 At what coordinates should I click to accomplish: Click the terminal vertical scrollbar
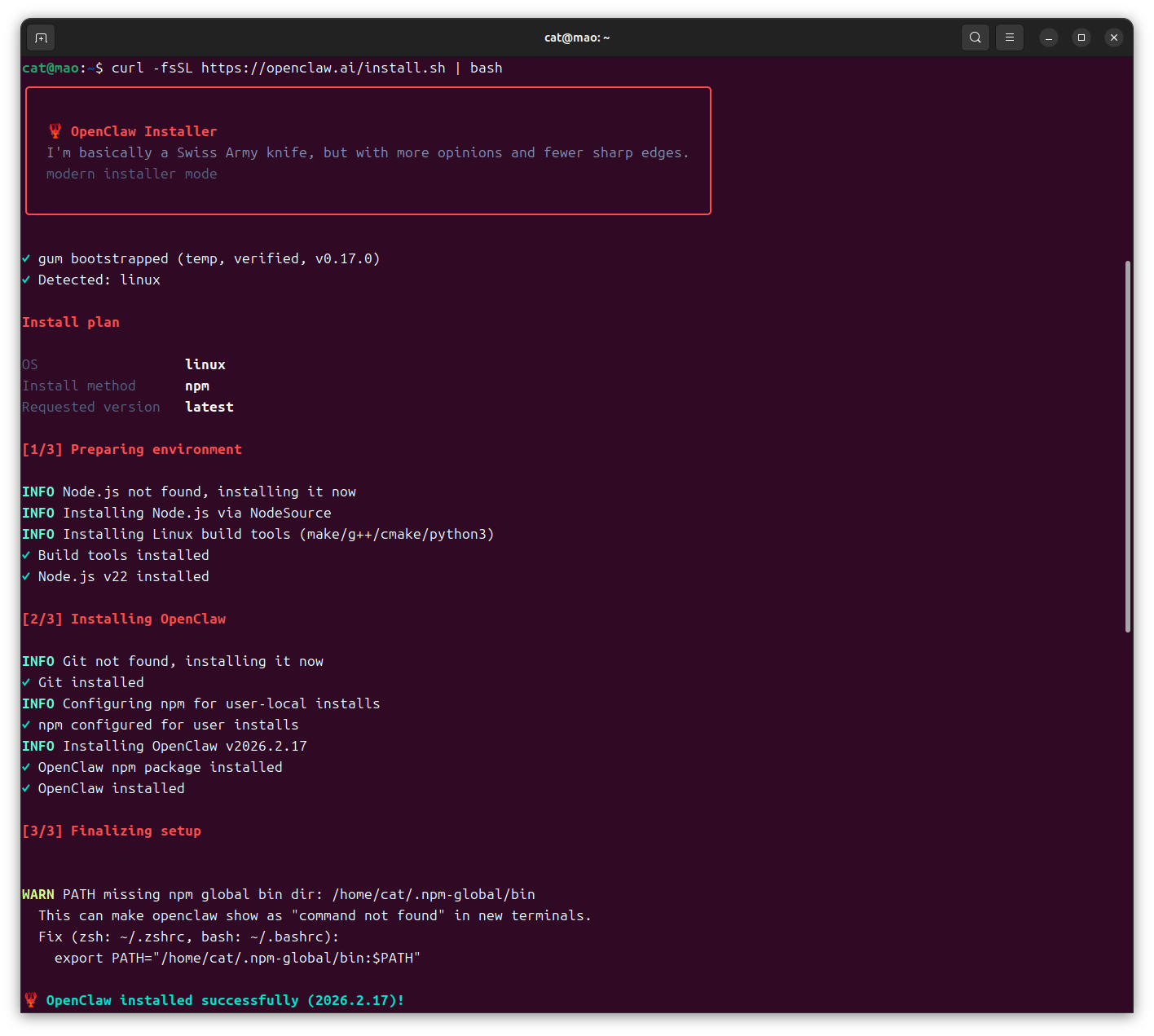pos(1128,446)
